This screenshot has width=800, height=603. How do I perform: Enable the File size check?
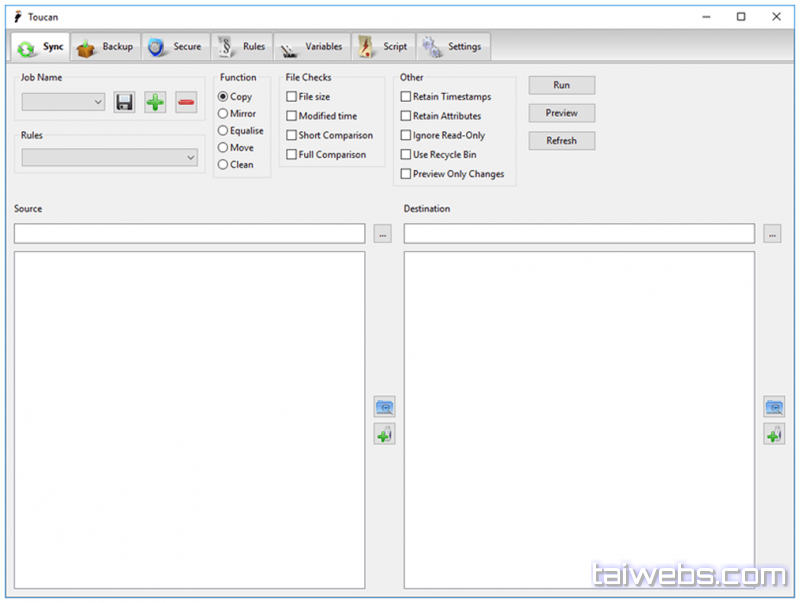pyautogui.click(x=292, y=97)
